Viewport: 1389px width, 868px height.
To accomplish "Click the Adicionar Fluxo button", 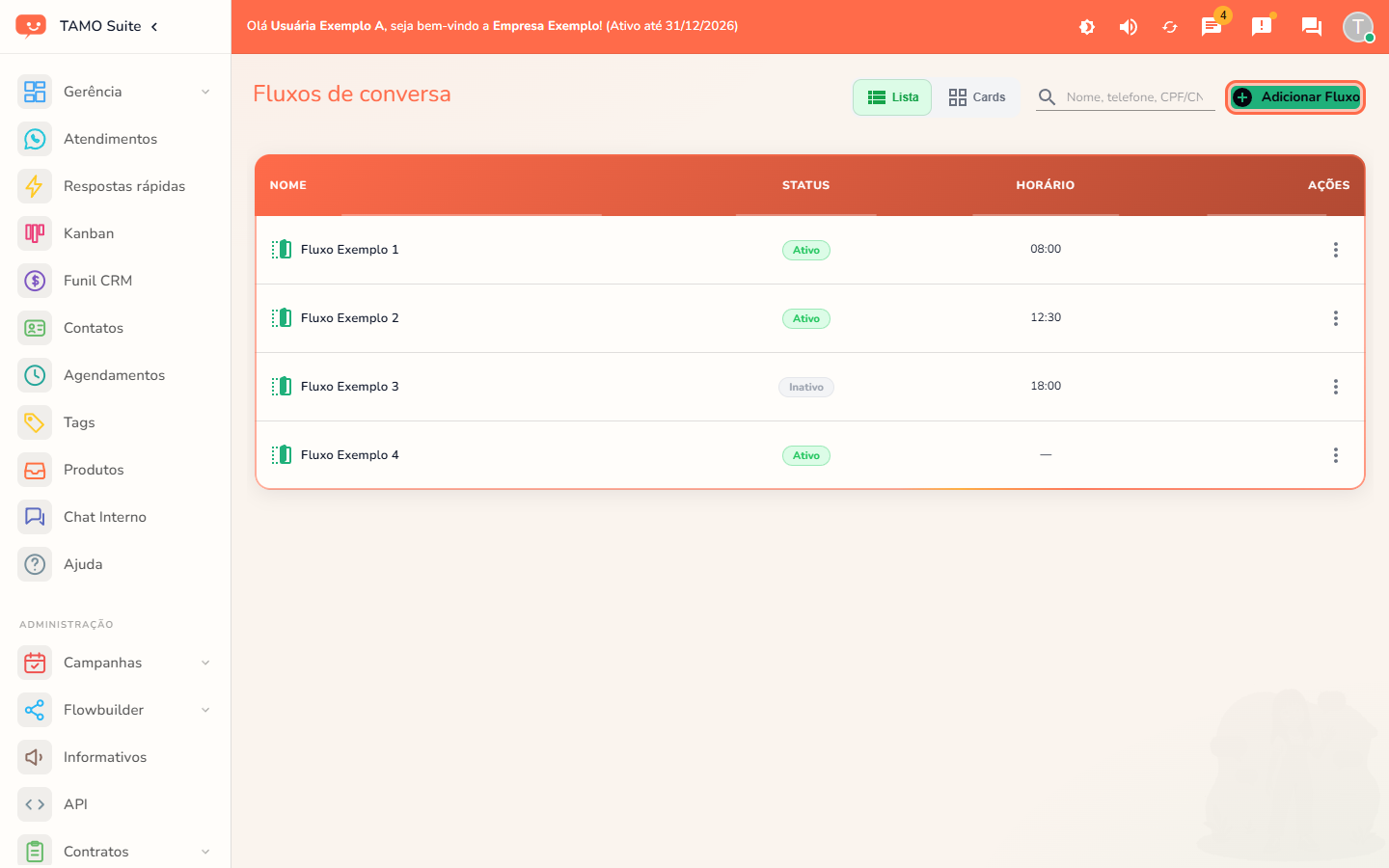I will tap(1295, 97).
